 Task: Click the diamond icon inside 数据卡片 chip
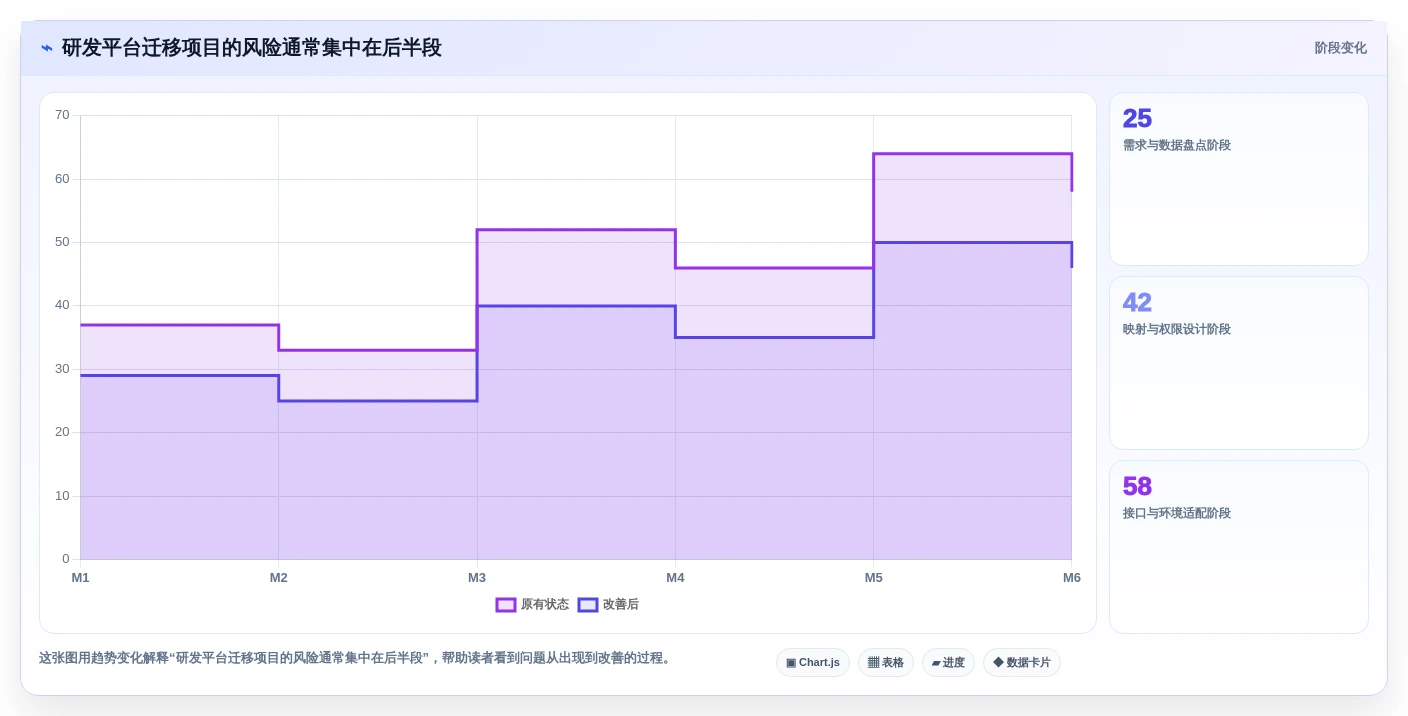(998, 663)
